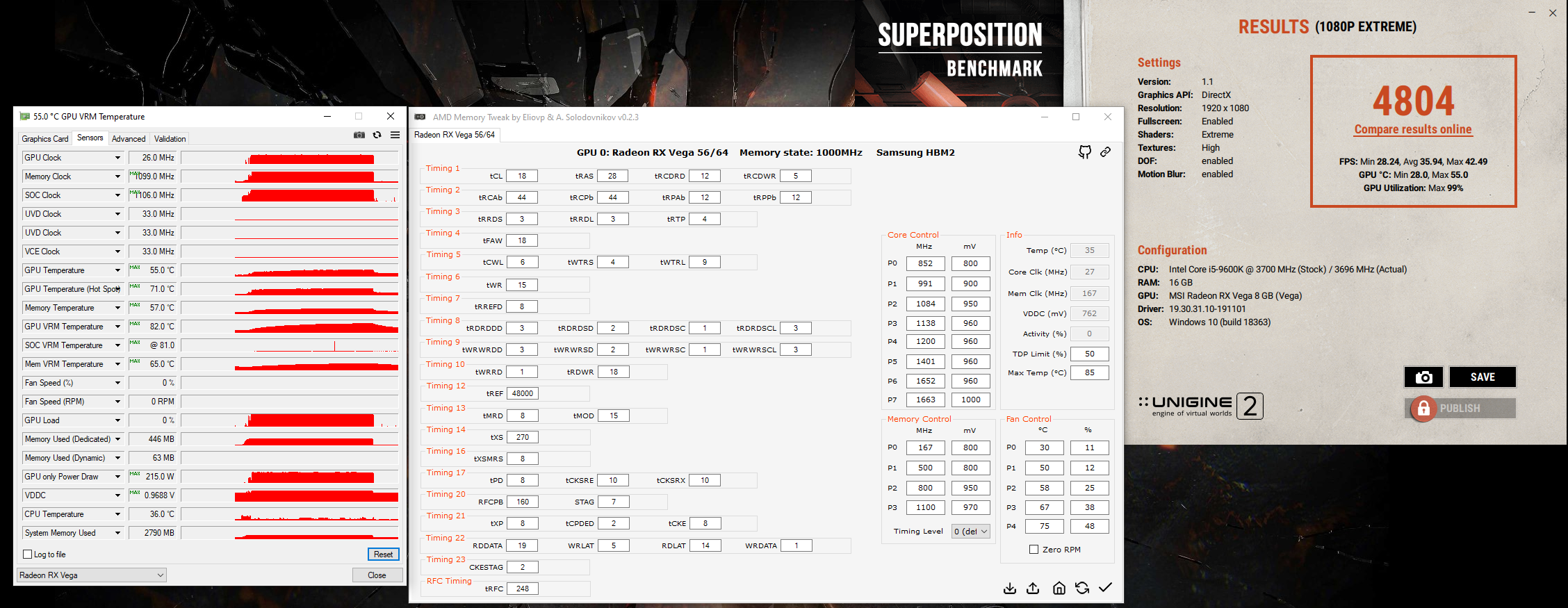Click the refresh arrows icon in AMD Memory Tweak

pyautogui.click(x=1082, y=588)
